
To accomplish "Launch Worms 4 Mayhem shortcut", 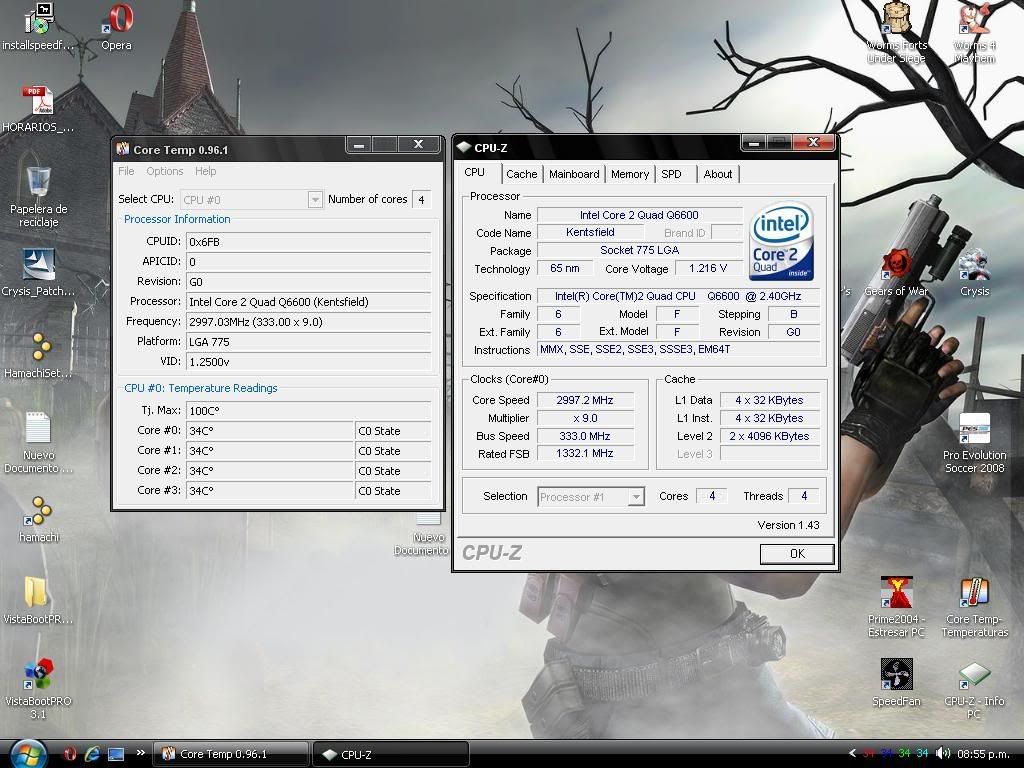I will pyautogui.click(x=974, y=33).
